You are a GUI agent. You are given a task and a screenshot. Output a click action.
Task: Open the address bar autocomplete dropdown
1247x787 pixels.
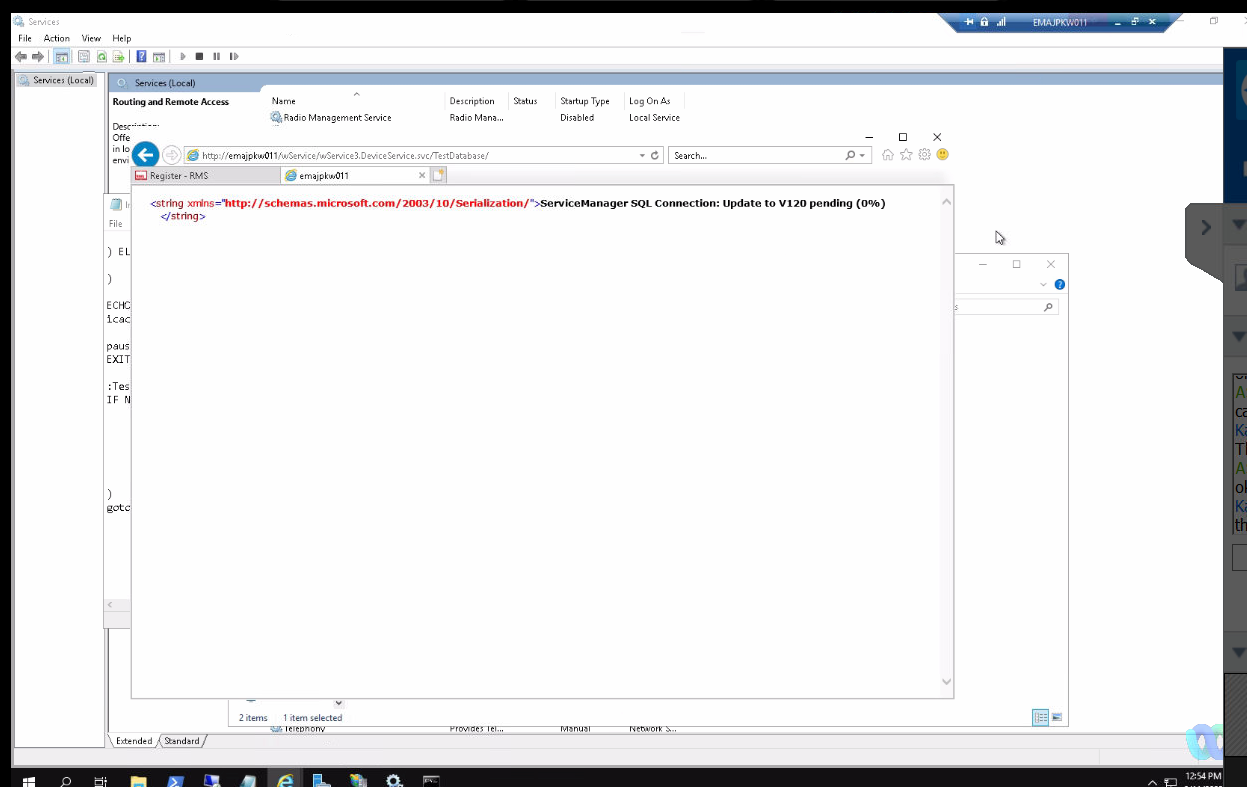coord(643,156)
